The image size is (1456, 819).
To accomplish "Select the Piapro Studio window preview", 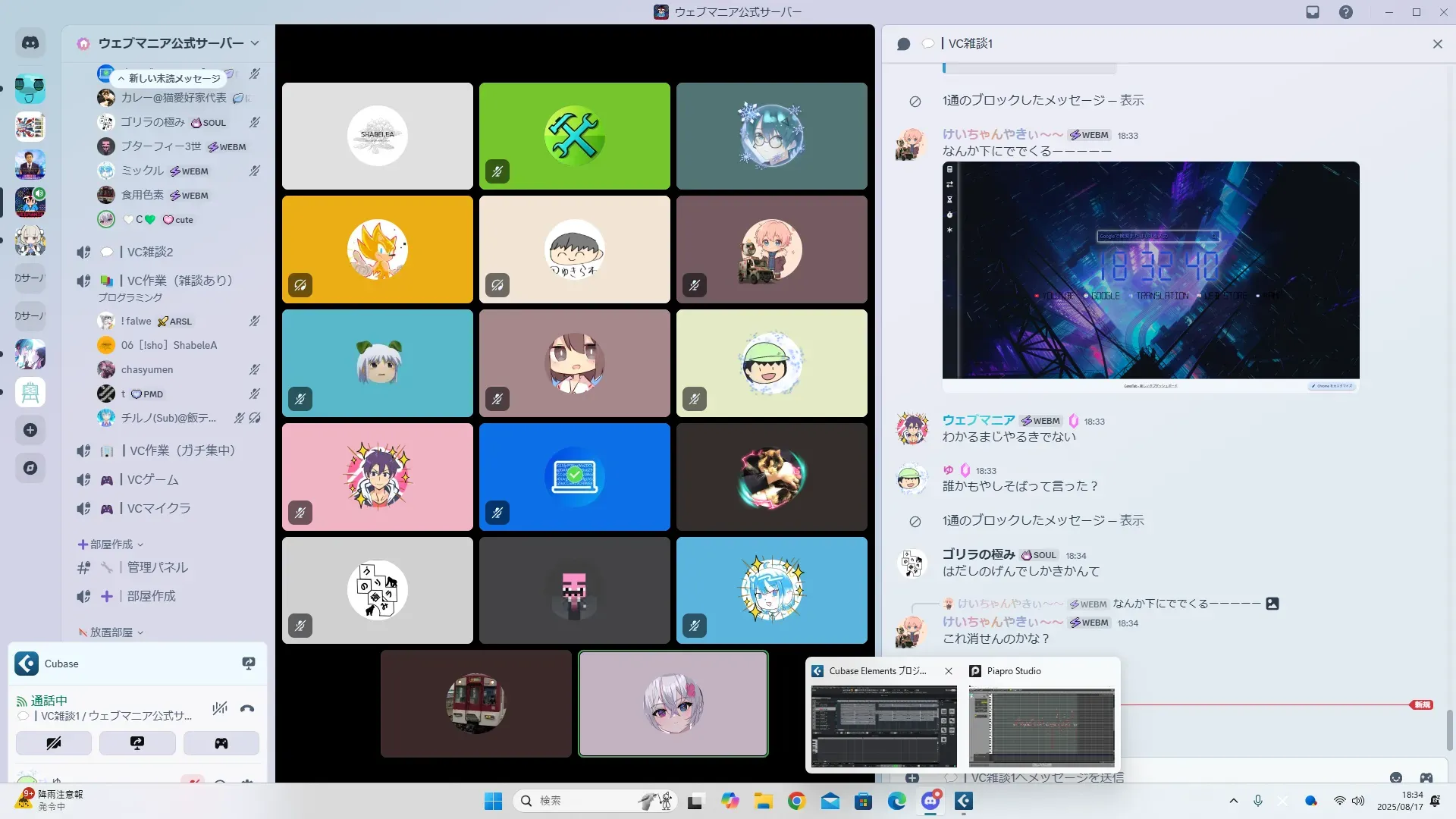I will (x=1041, y=726).
